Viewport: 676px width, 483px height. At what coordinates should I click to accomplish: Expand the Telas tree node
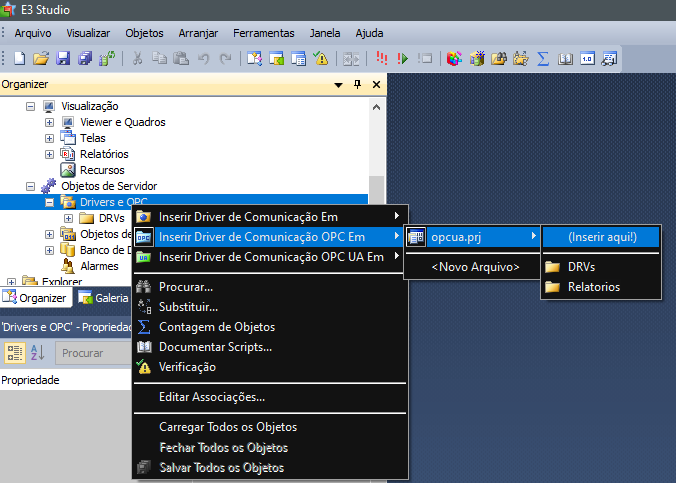(49, 138)
